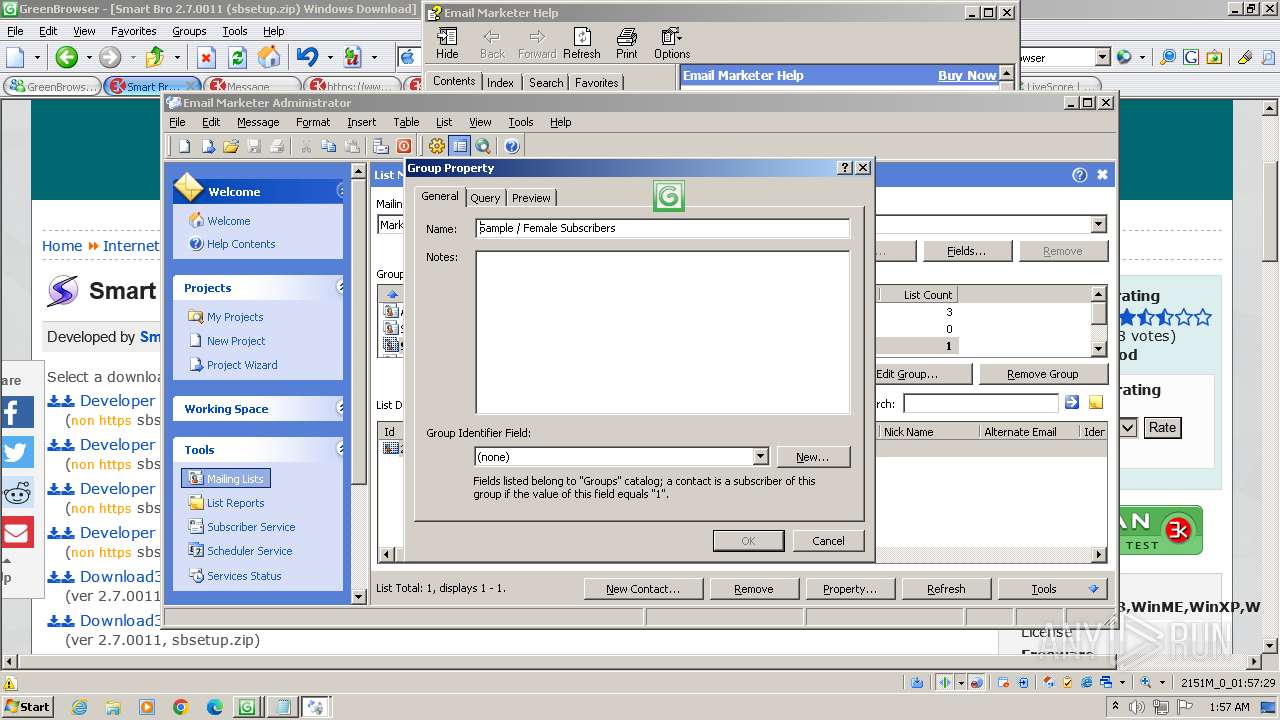This screenshot has height=720, width=1280.
Task: Click the New... button for identifier field
Action: pos(812,457)
